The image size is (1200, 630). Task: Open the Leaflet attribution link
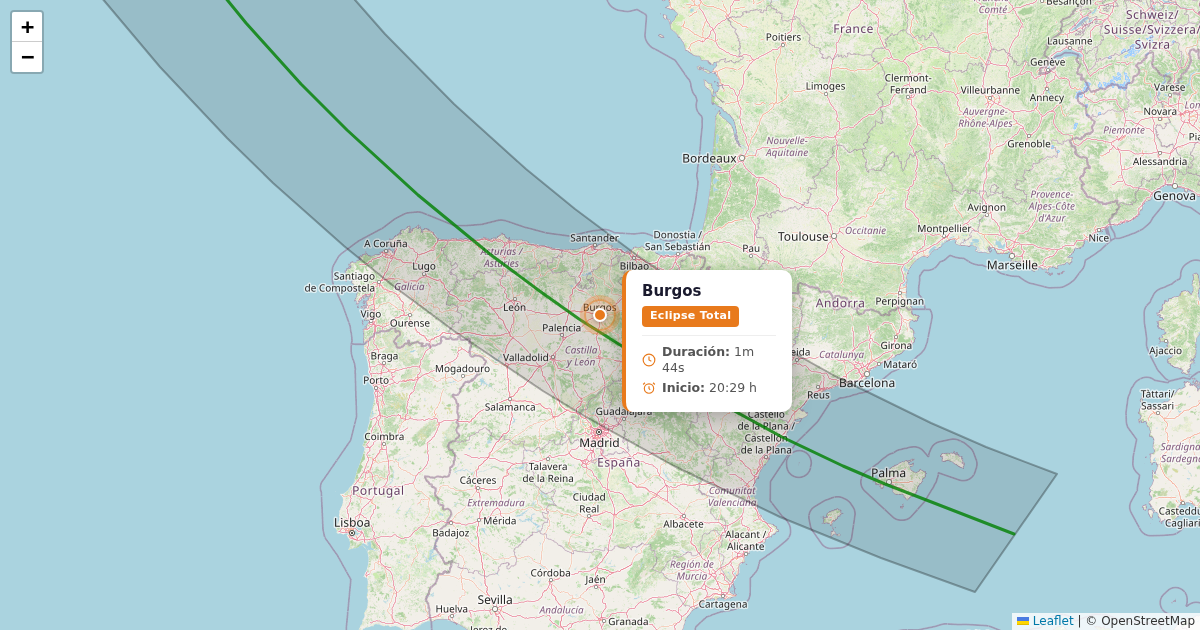(x=1045, y=621)
